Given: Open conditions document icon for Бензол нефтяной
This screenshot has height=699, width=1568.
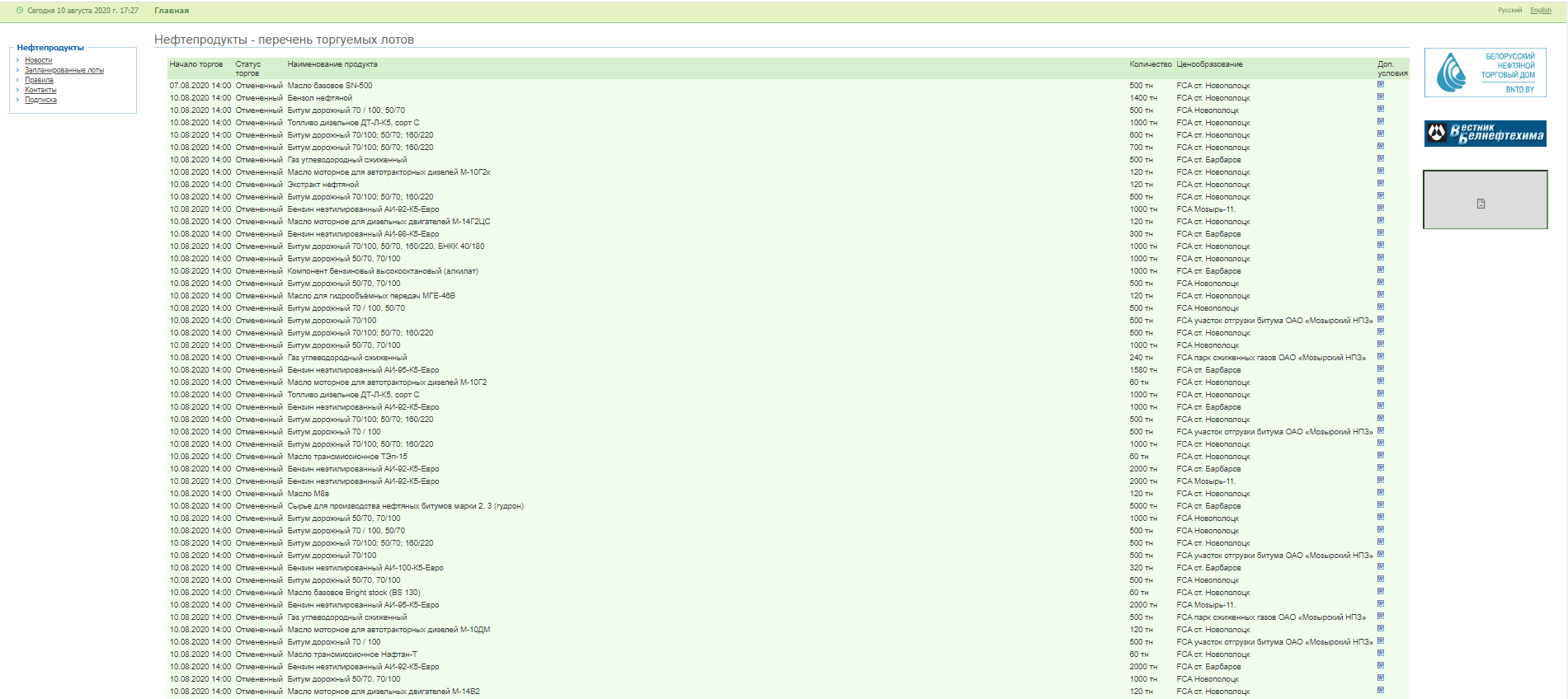Looking at the screenshot, I should tap(1380, 96).
